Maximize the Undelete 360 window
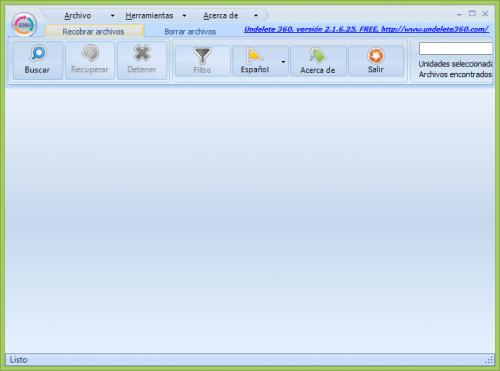 coord(472,14)
